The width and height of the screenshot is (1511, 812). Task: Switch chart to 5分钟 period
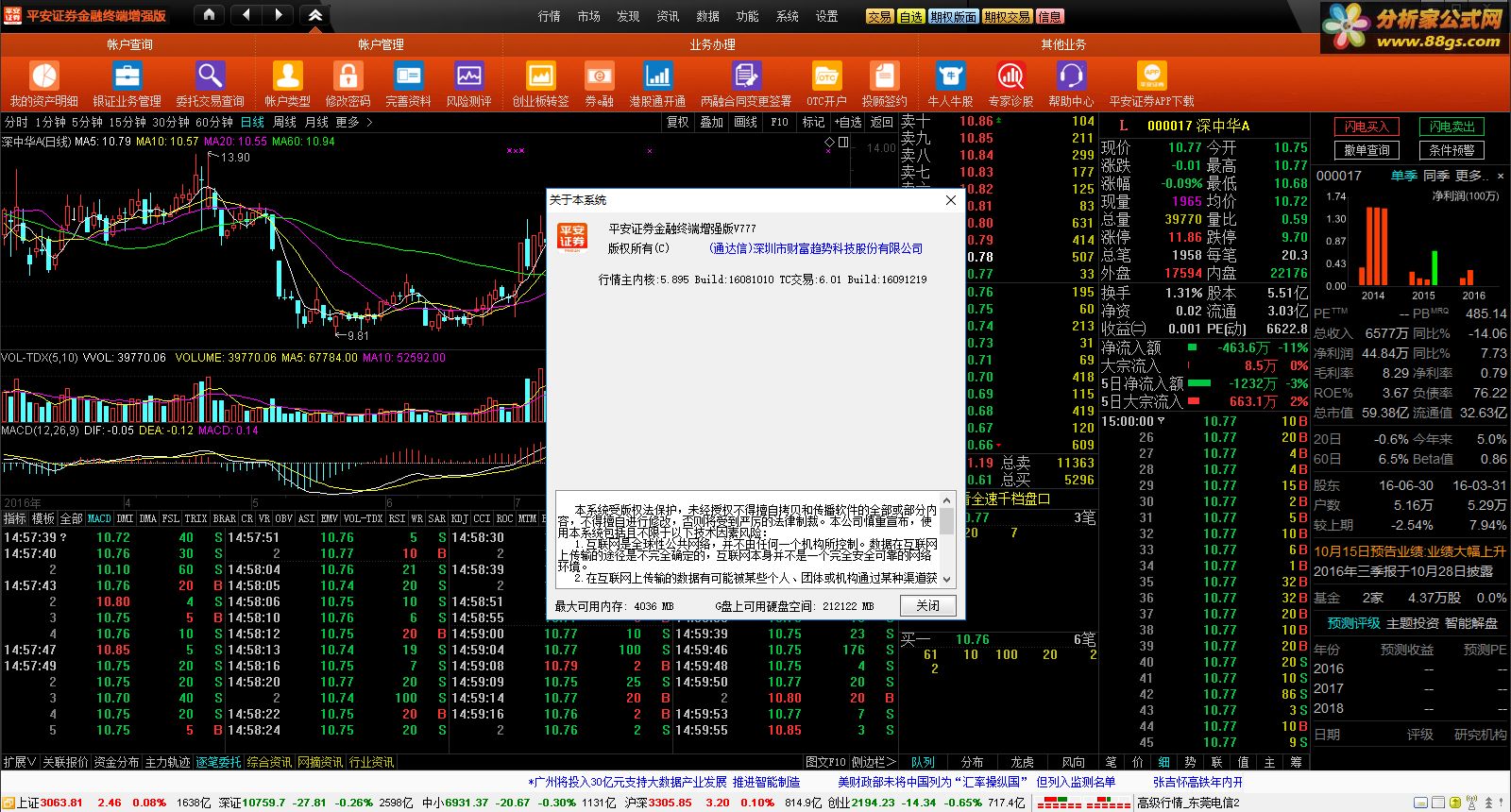(x=87, y=122)
